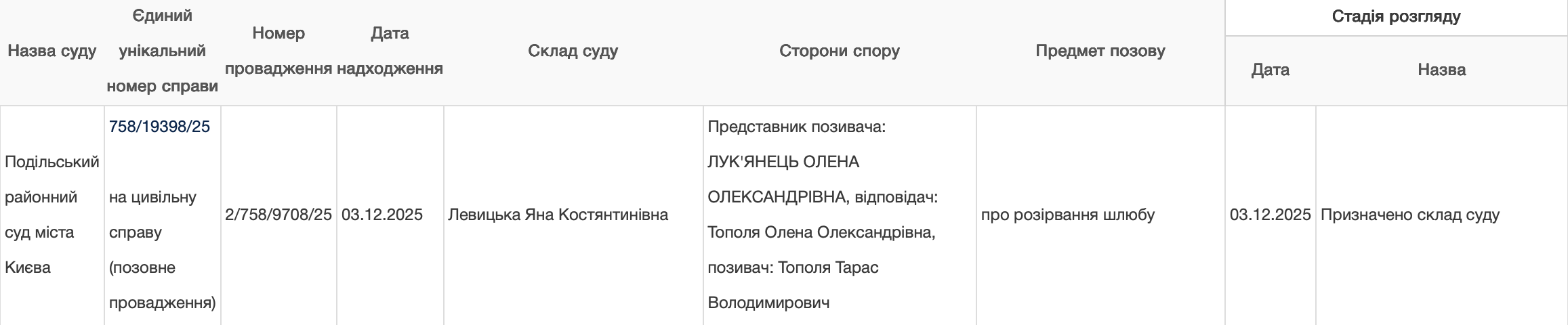Click proceeding number 2/758/9708/25 cell
Viewport: 1568px width, 325px height.
coord(278,215)
